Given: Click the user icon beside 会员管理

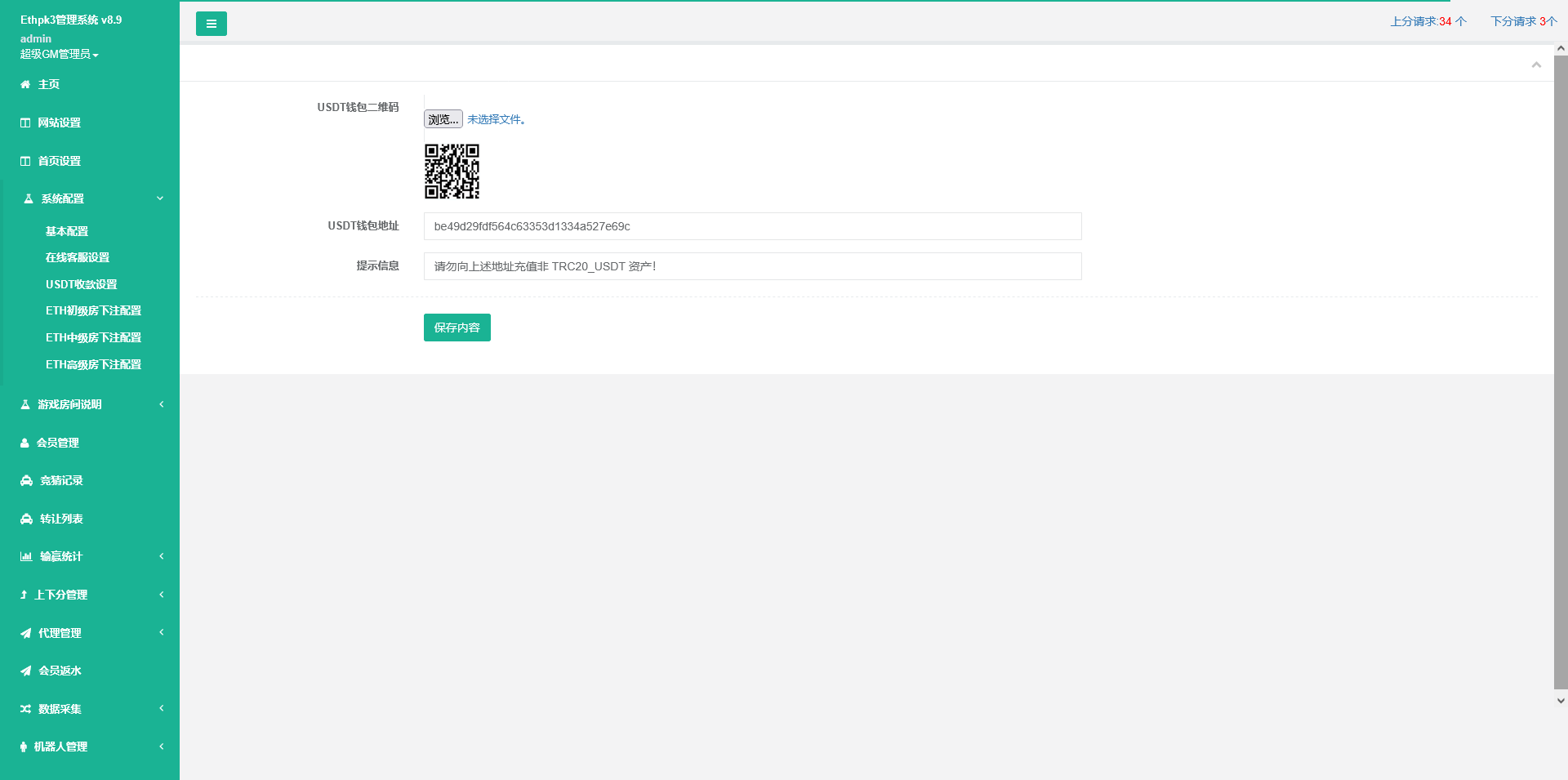Looking at the screenshot, I should tap(24, 443).
